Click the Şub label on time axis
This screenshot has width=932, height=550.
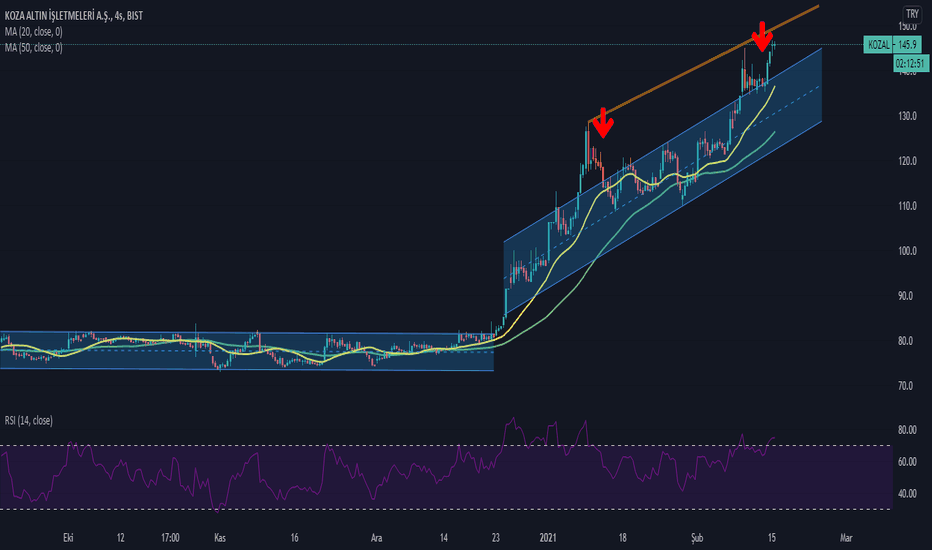[697, 538]
